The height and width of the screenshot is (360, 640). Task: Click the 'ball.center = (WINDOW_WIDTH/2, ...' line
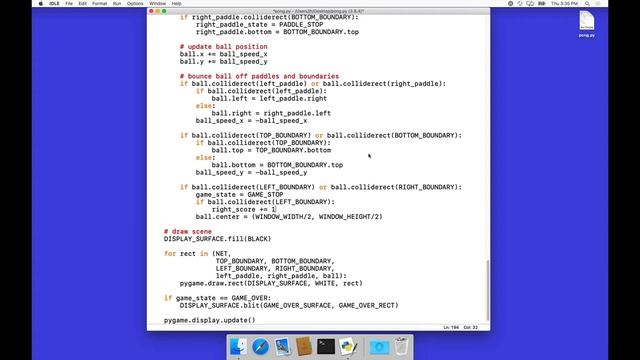click(x=289, y=217)
